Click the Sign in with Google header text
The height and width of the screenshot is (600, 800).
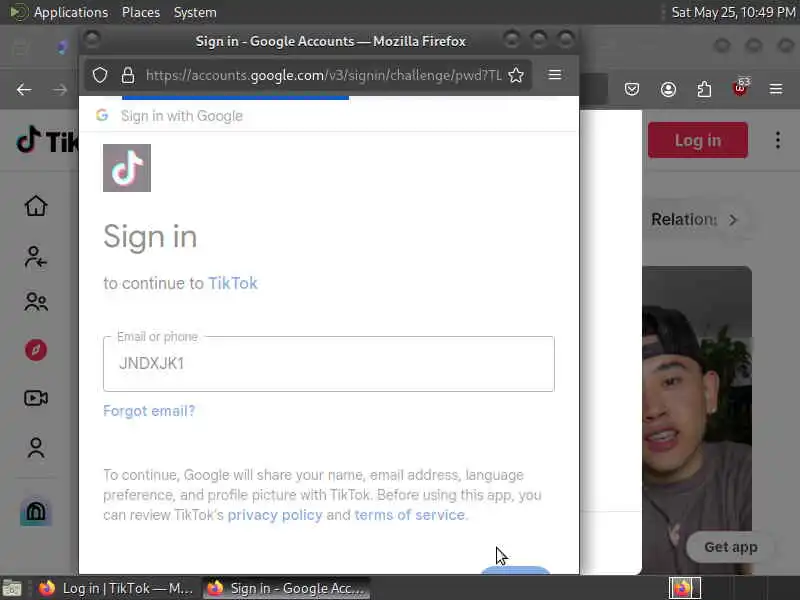(182, 116)
